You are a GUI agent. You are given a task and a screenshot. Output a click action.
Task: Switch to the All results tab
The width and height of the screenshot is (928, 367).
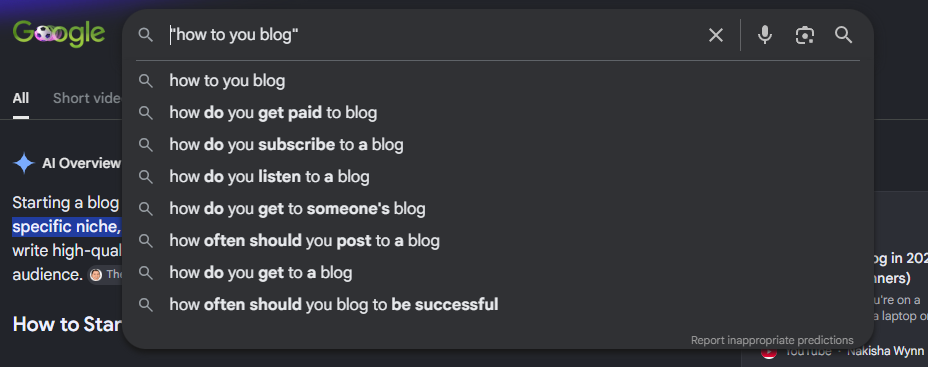(21, 98)
